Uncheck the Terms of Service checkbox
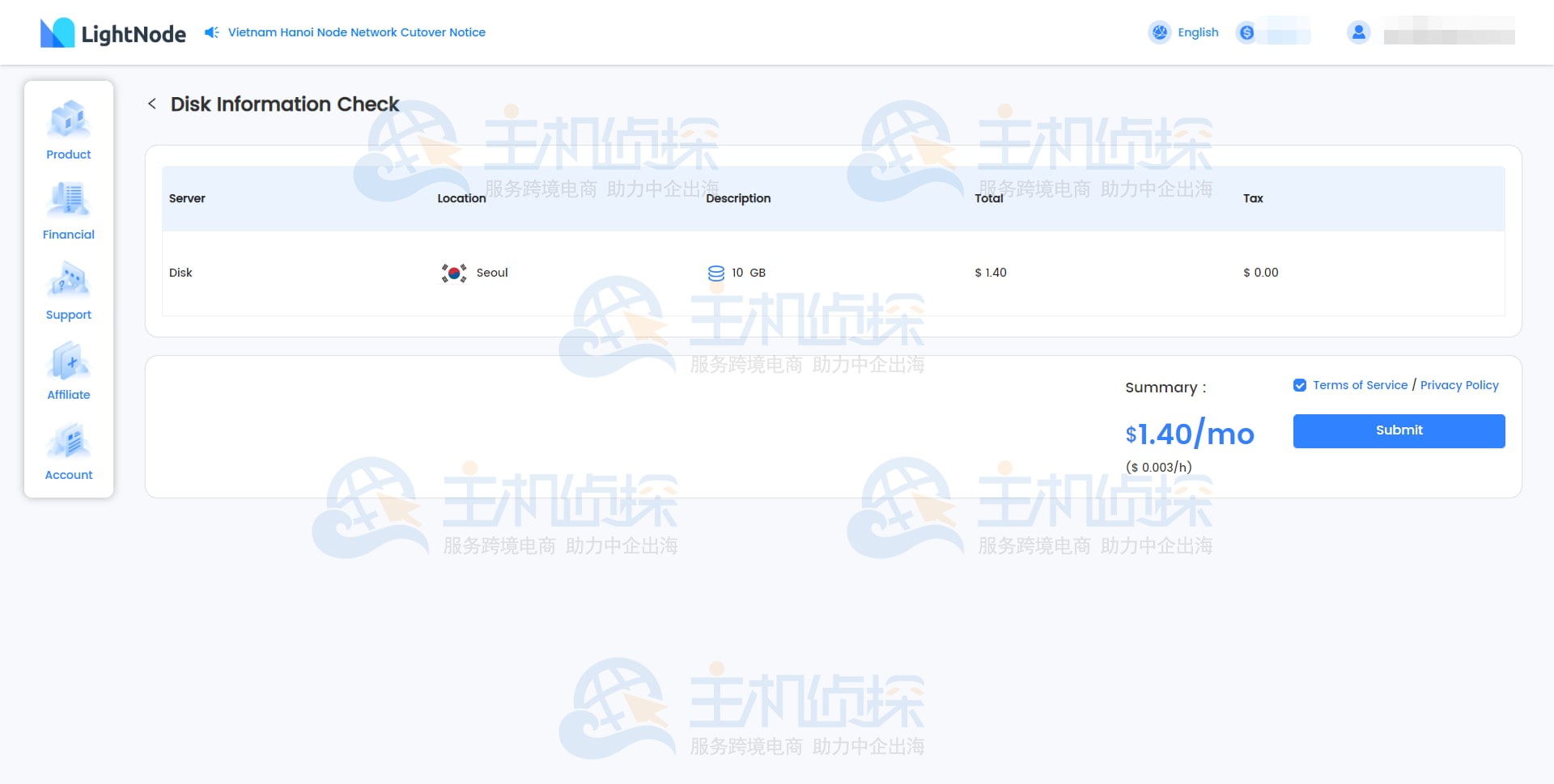Viewport: 1554px width, 784px height. pos(1300,385)
